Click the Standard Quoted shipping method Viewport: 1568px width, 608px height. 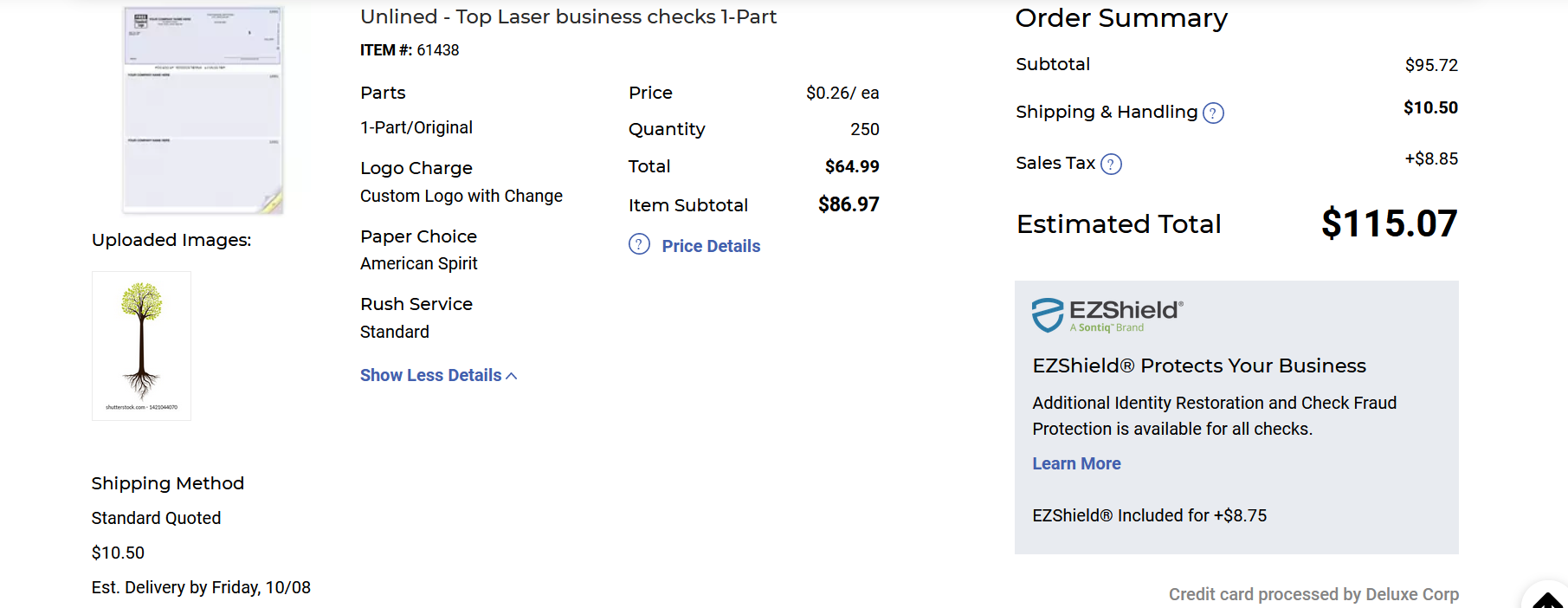click(156, 518)
